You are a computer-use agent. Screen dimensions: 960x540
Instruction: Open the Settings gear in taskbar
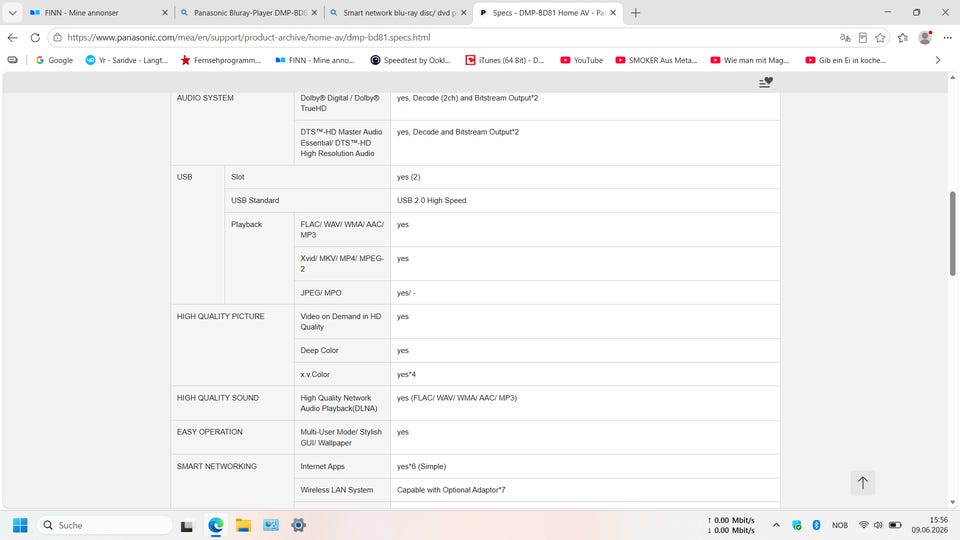[x=298, y=525]
